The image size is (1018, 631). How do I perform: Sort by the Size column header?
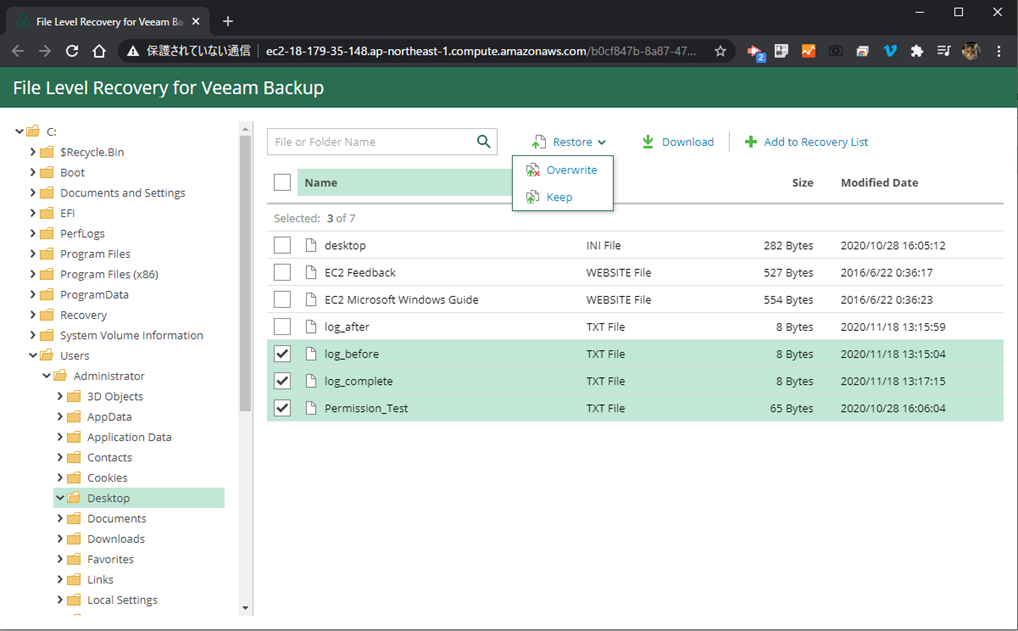pyautogui.click(x=802, y=182)
